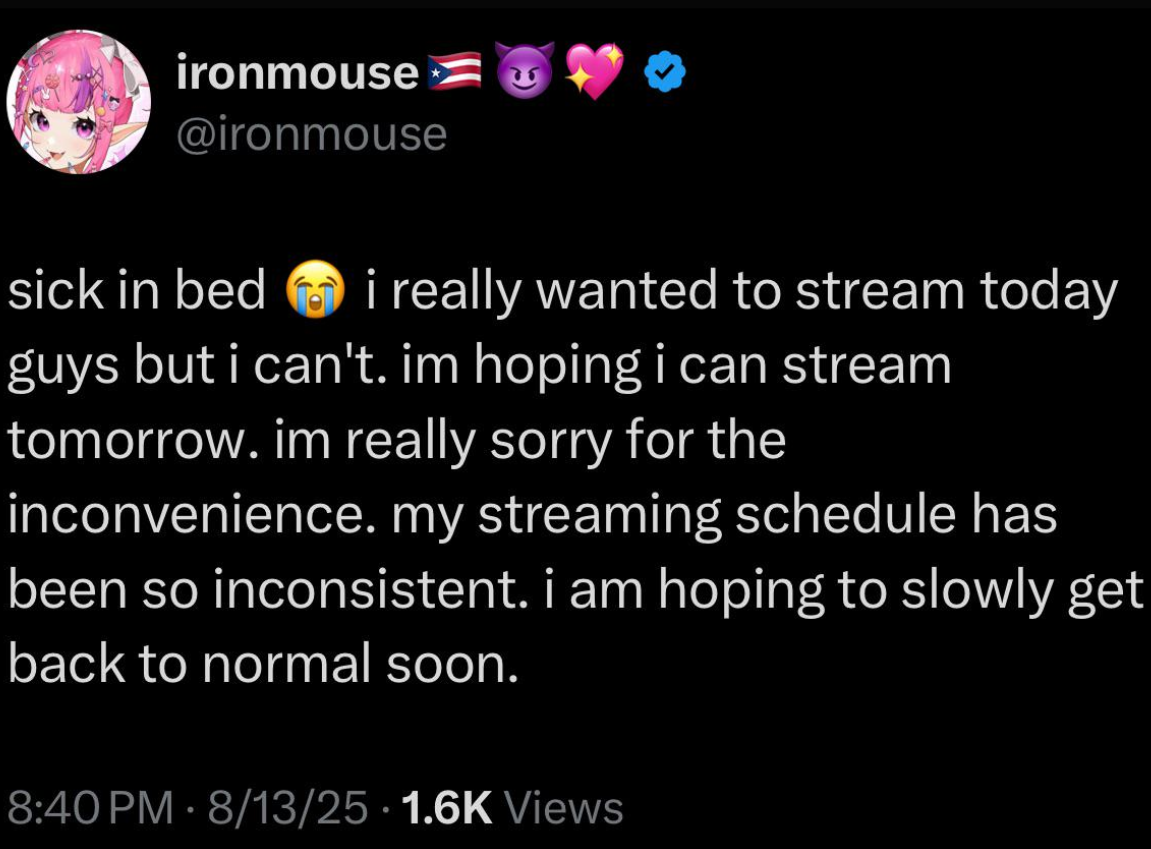Click the Puerto Rico flag emoji

[454, 73]
